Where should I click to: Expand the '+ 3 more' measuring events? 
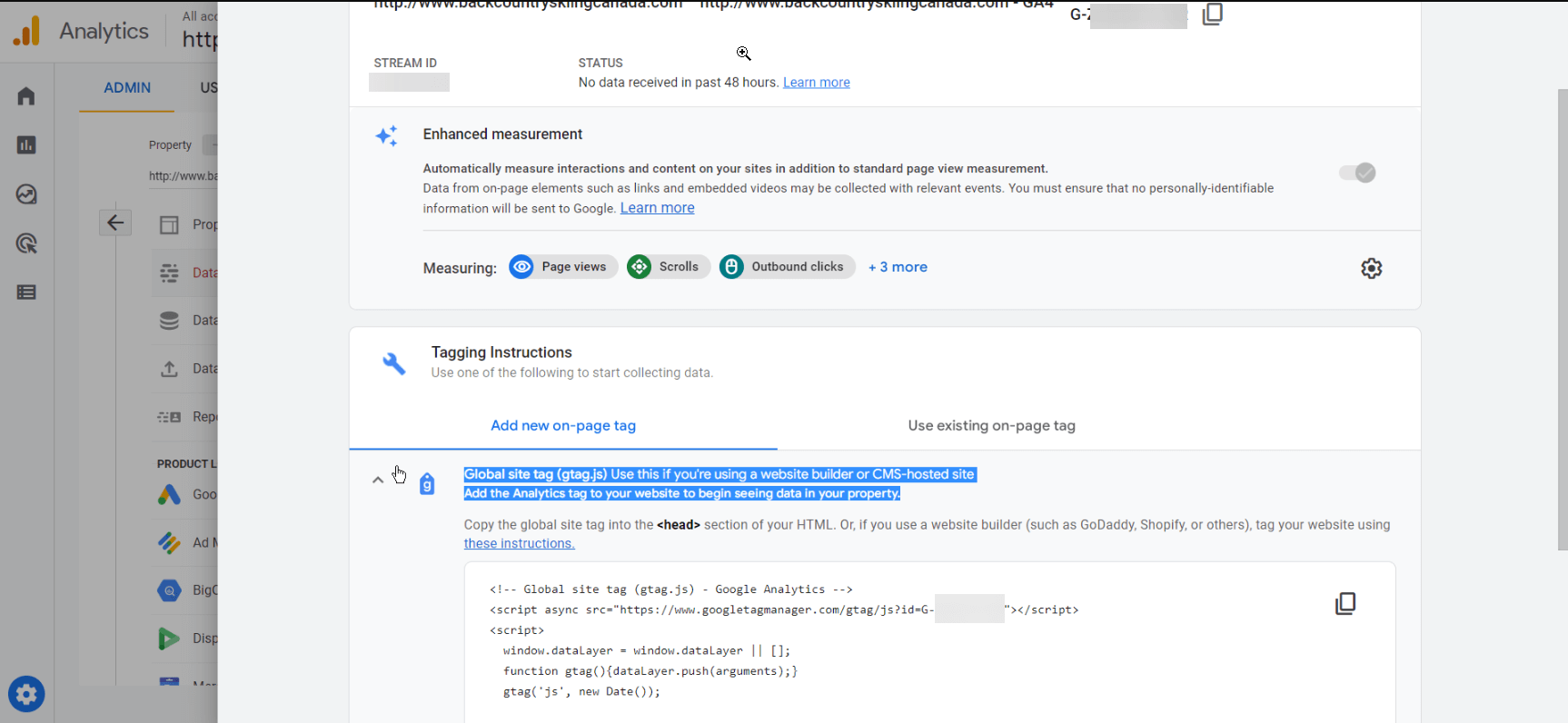(x=898, y=267)
